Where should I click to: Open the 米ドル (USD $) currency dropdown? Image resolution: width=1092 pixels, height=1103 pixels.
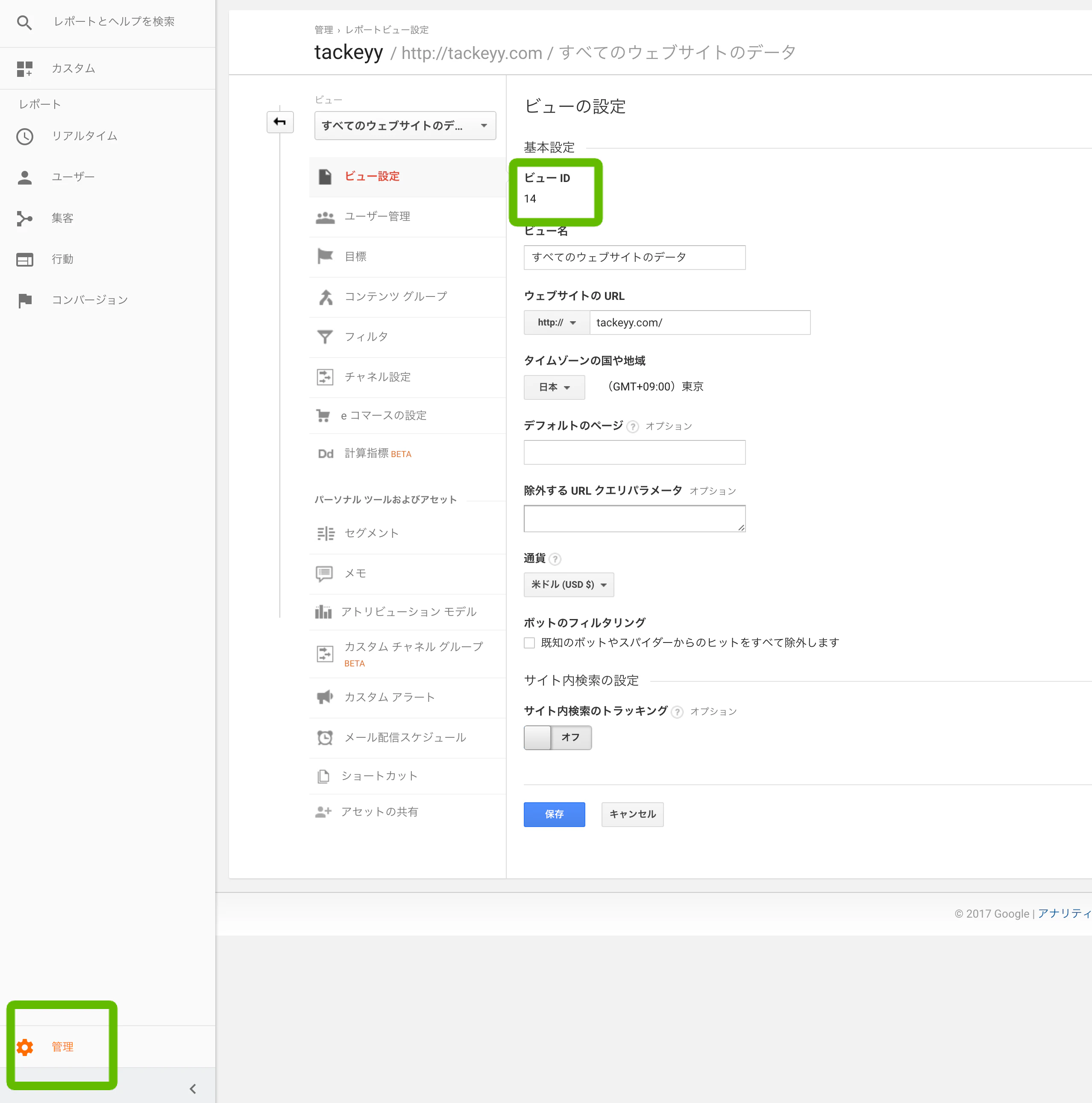(x=569, y=585)
